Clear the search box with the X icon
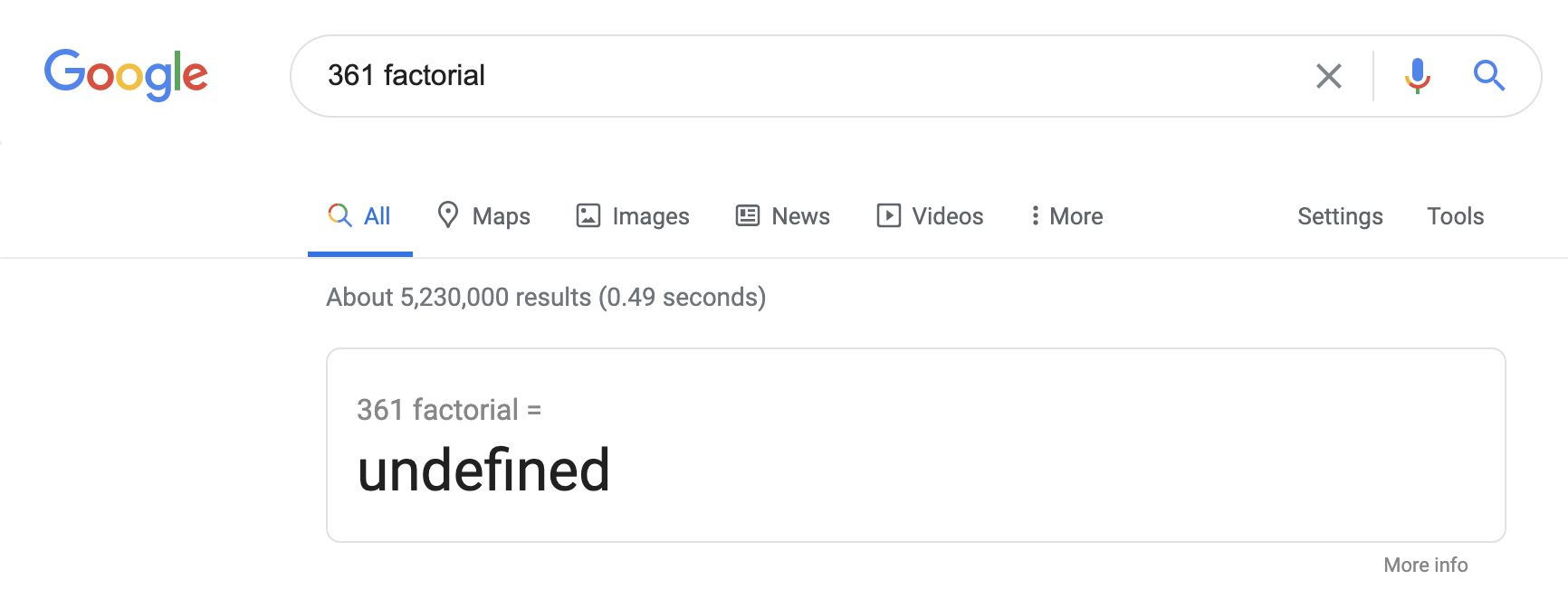Viewport: 1568px width, 599px height. pos(1328,76)
